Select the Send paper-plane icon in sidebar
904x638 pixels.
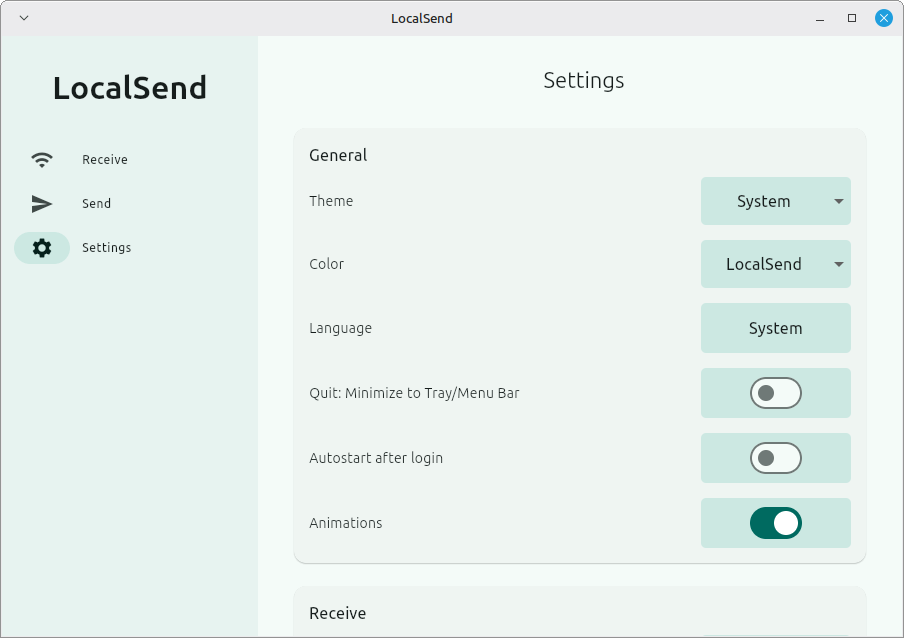coord(41,203)
